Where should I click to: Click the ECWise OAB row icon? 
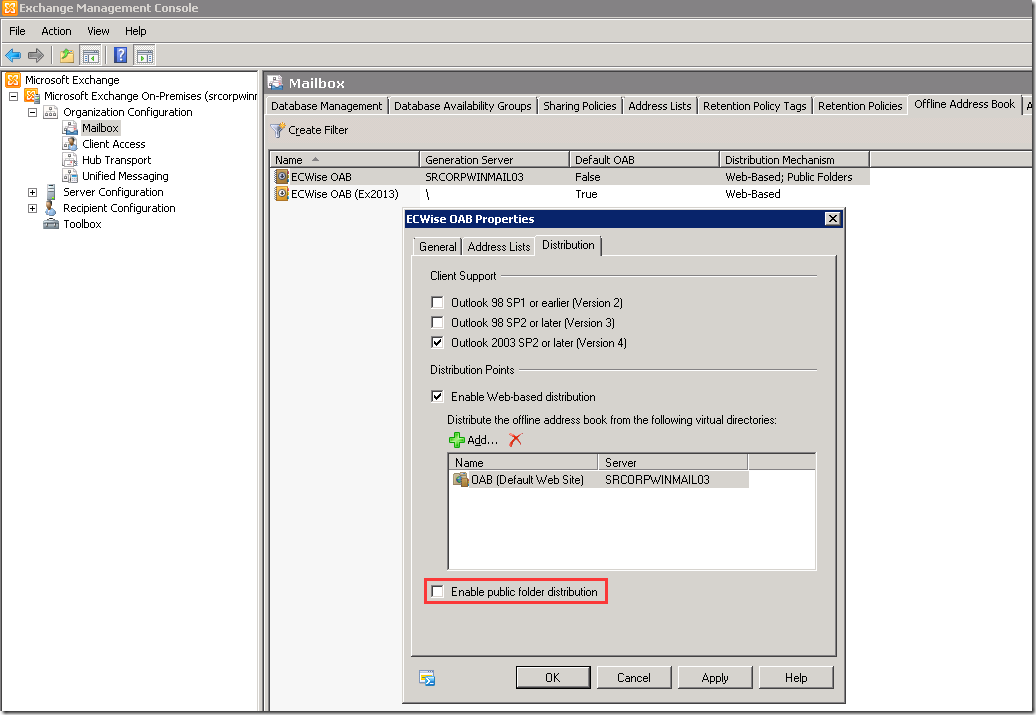pos(282,176)
